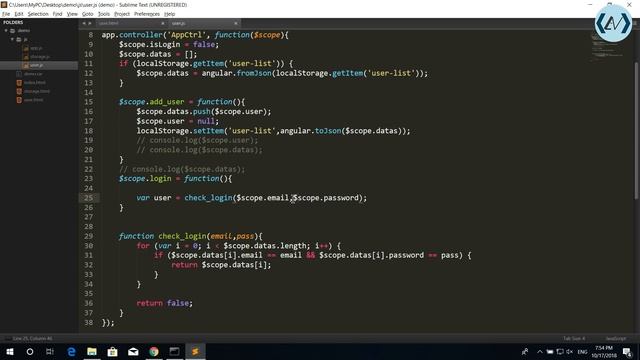Viewport: 640px width, 360px height.
Task: Click the editor vertical scrollbar
Action: coord(636,131)
